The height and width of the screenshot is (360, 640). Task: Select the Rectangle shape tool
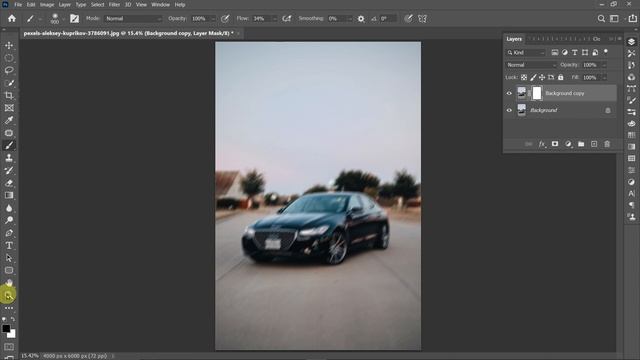(x=9, y=270)
